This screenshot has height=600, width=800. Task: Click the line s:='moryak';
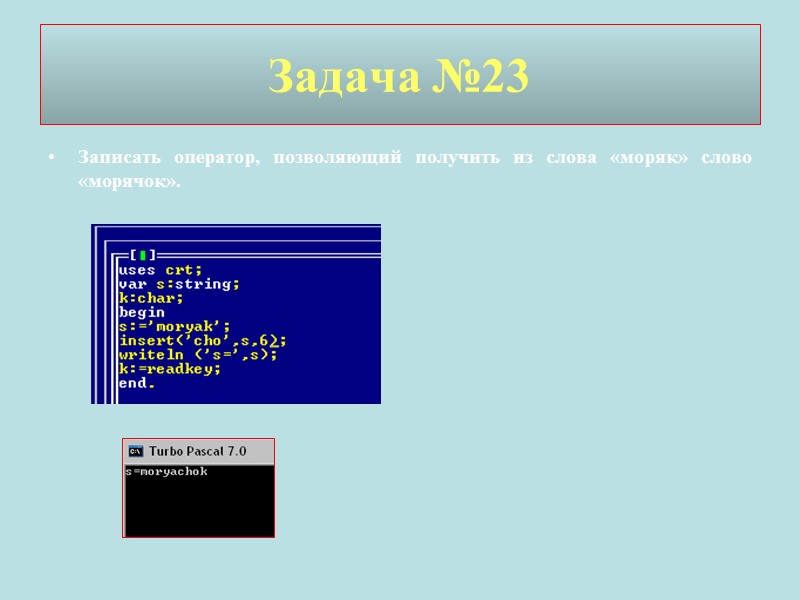174,327
